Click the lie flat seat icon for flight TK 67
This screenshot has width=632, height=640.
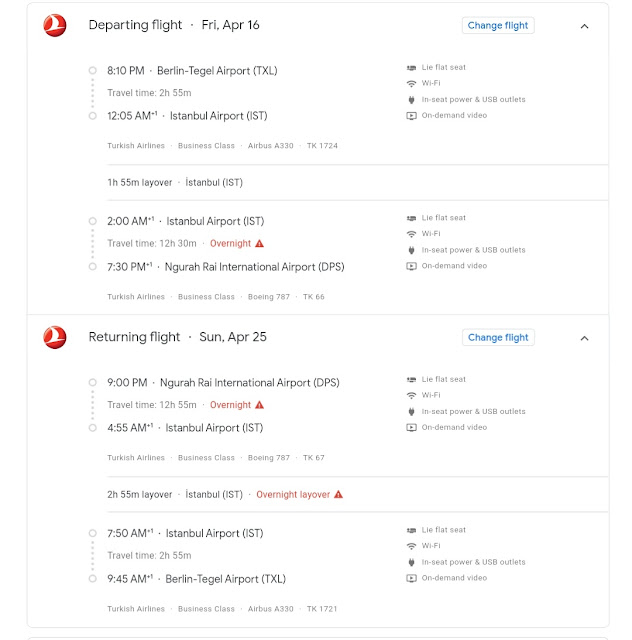click(x=411, y=380)
